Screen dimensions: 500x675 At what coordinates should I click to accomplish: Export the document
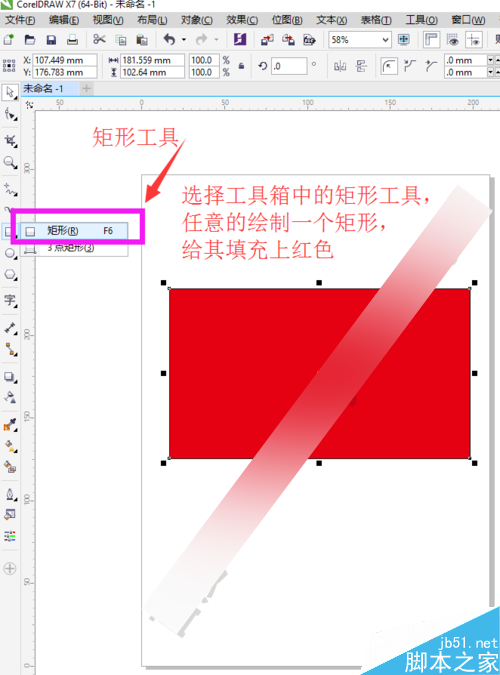point(289,40)
